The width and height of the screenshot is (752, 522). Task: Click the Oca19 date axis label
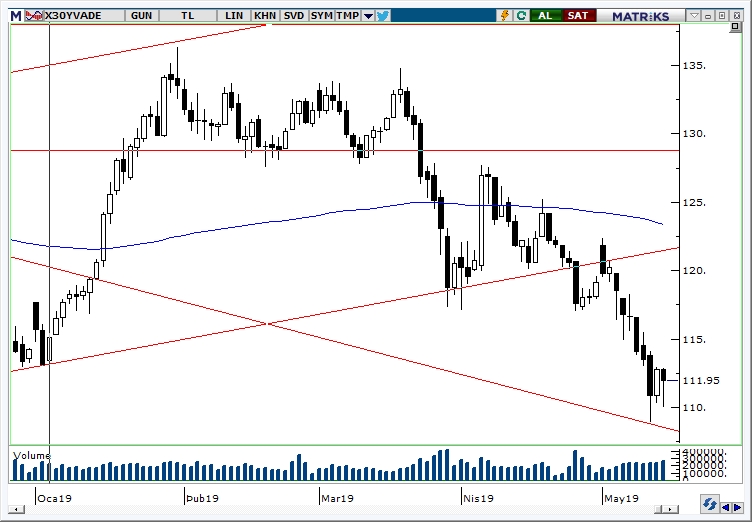tap(54, 498)
